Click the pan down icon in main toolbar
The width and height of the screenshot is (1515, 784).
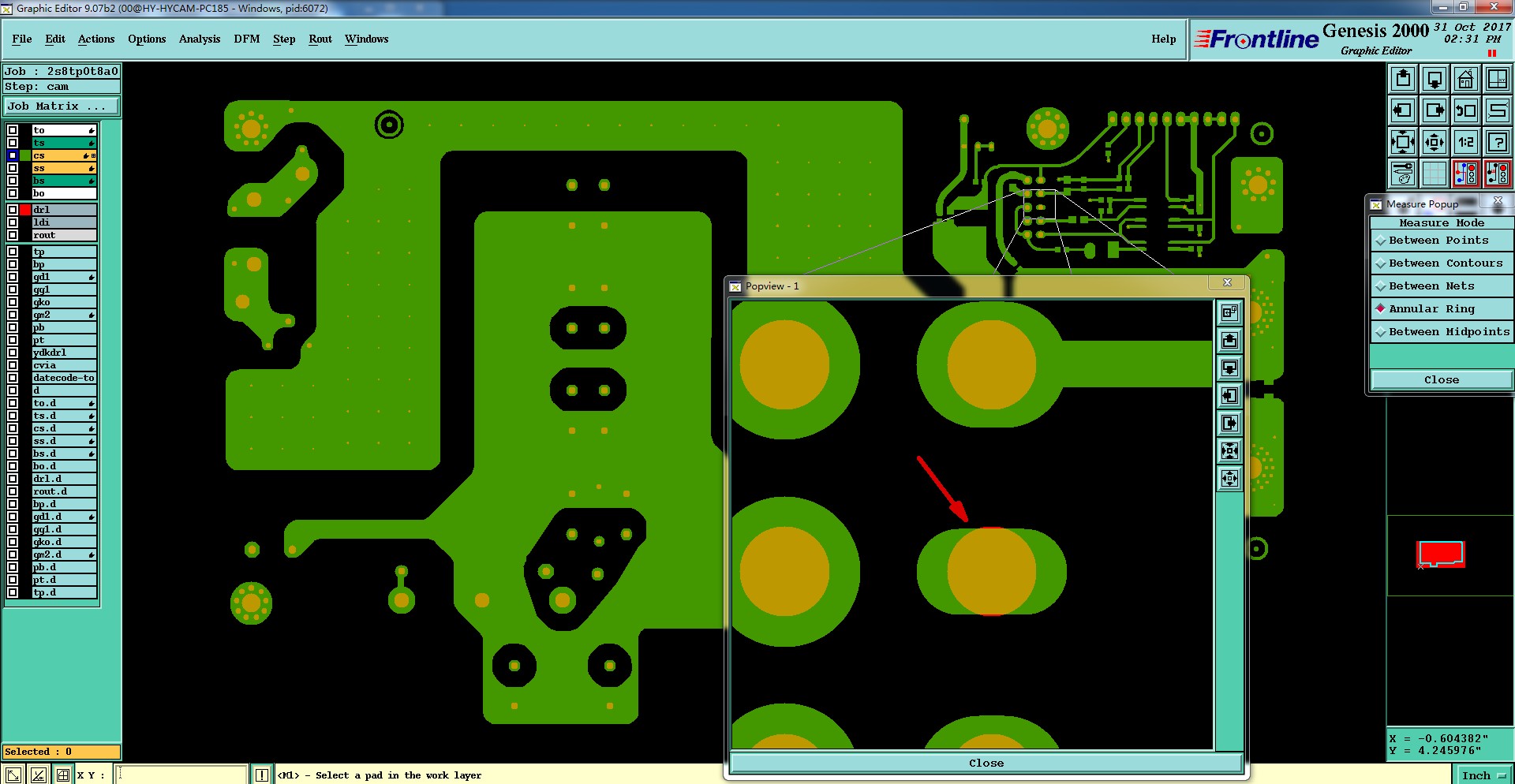[1435, 79]
